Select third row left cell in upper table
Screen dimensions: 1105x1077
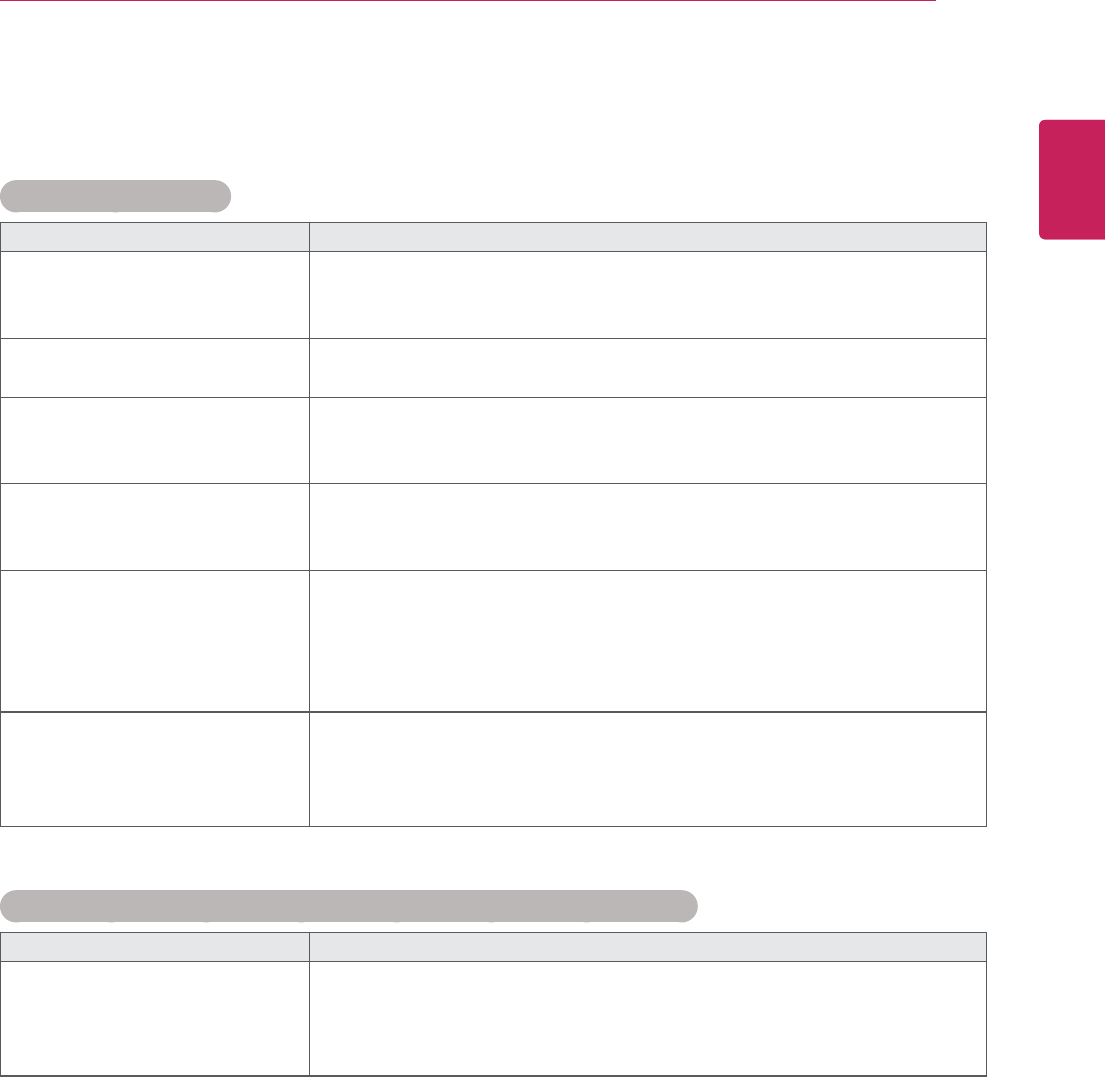(x=155, y=440)
